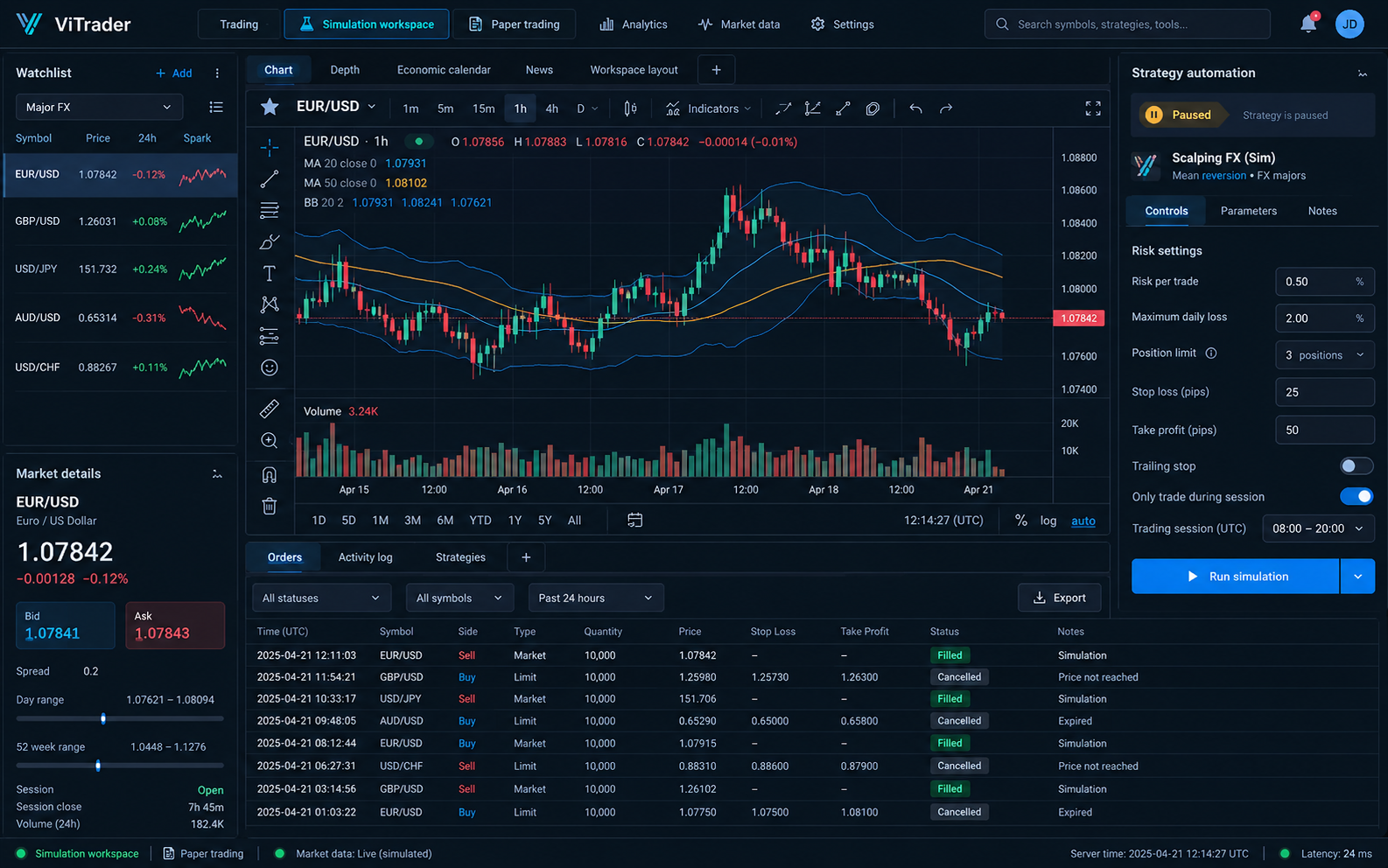
Task: Collapse the Strategy automation panel
Action: click(1363, 73)
